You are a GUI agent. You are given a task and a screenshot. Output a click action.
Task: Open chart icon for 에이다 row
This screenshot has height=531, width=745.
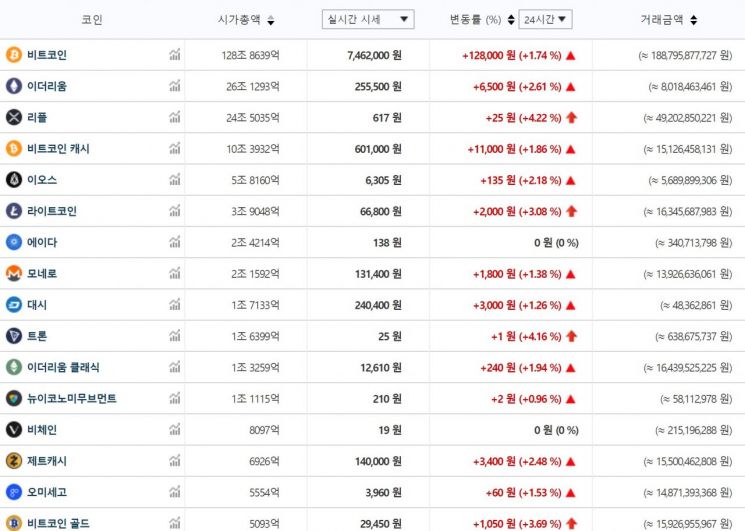point(175,242)
